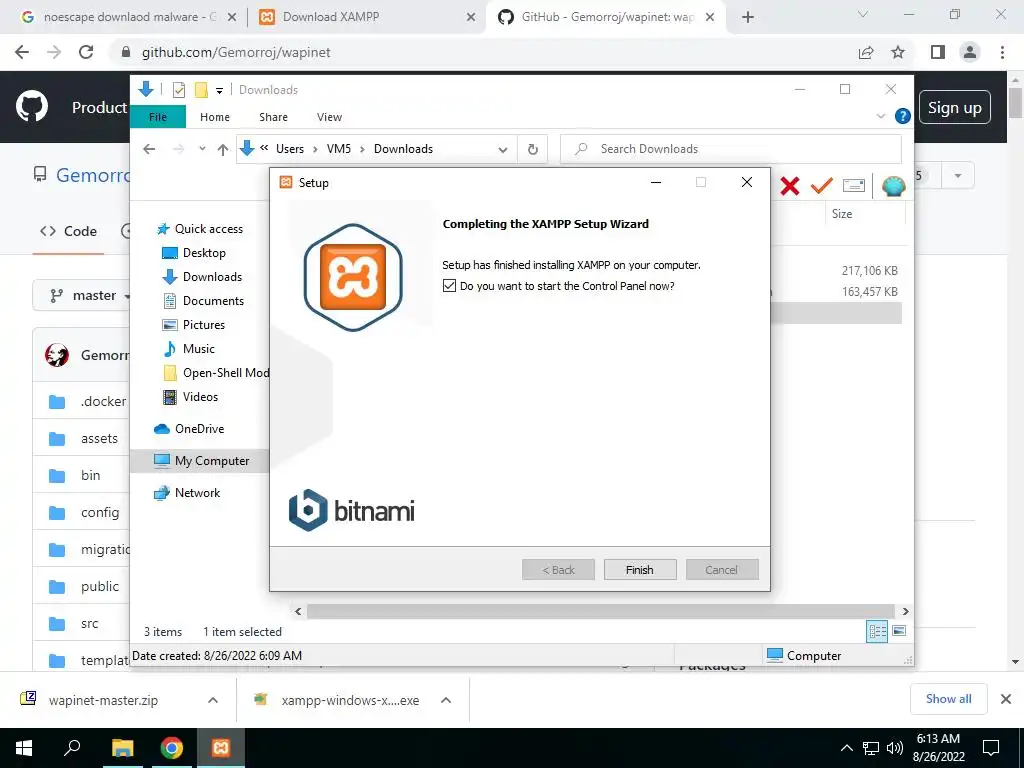This screenshot has height=768, width=1024.
Task: Open the View ribbon tab in Explorer
Action: 329,117
